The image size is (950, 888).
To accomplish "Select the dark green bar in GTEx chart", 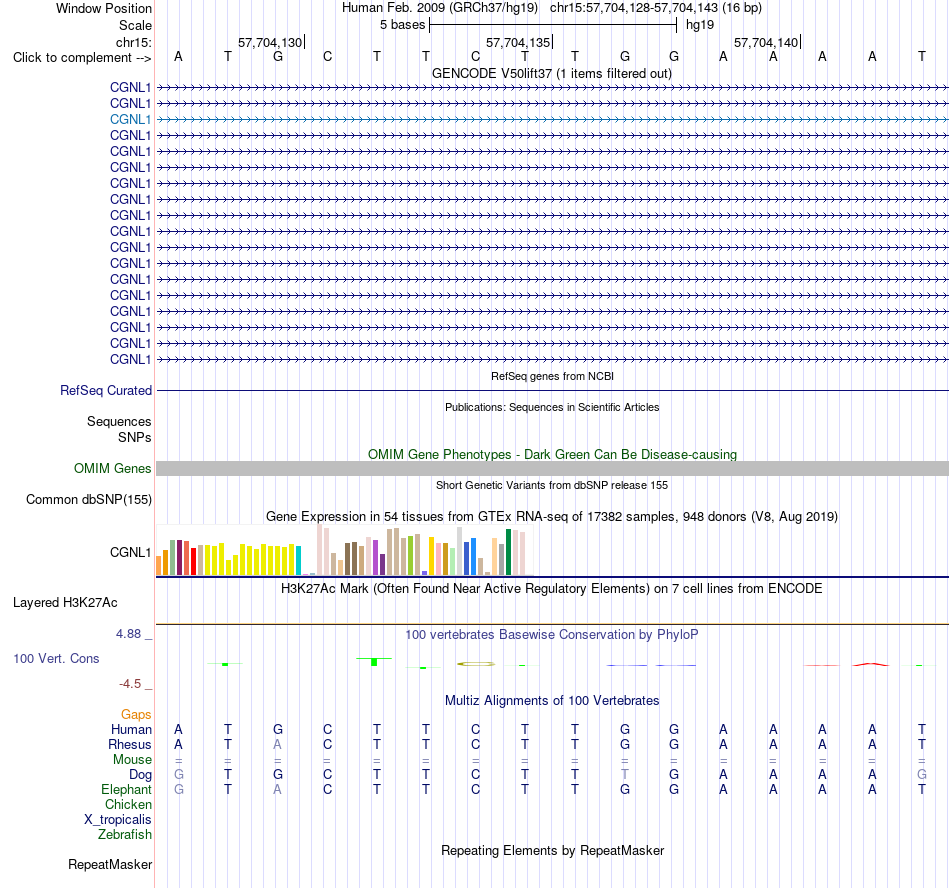I will (x=508, y=552).
